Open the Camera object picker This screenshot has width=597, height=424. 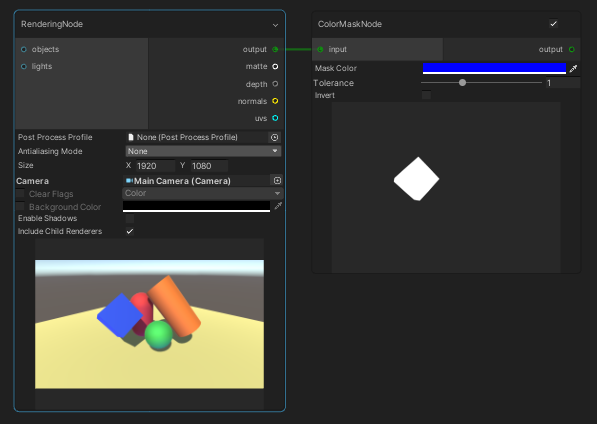277,180
